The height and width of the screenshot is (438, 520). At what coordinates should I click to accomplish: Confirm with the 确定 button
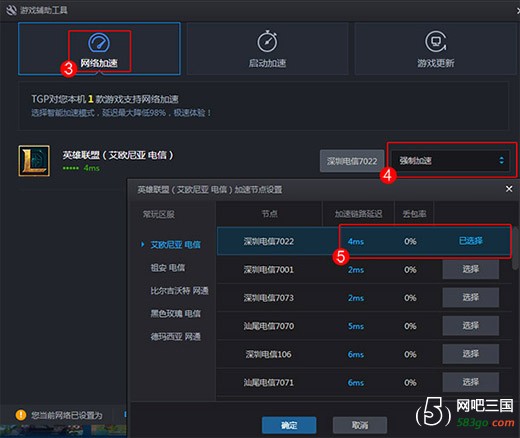(289, 425)
